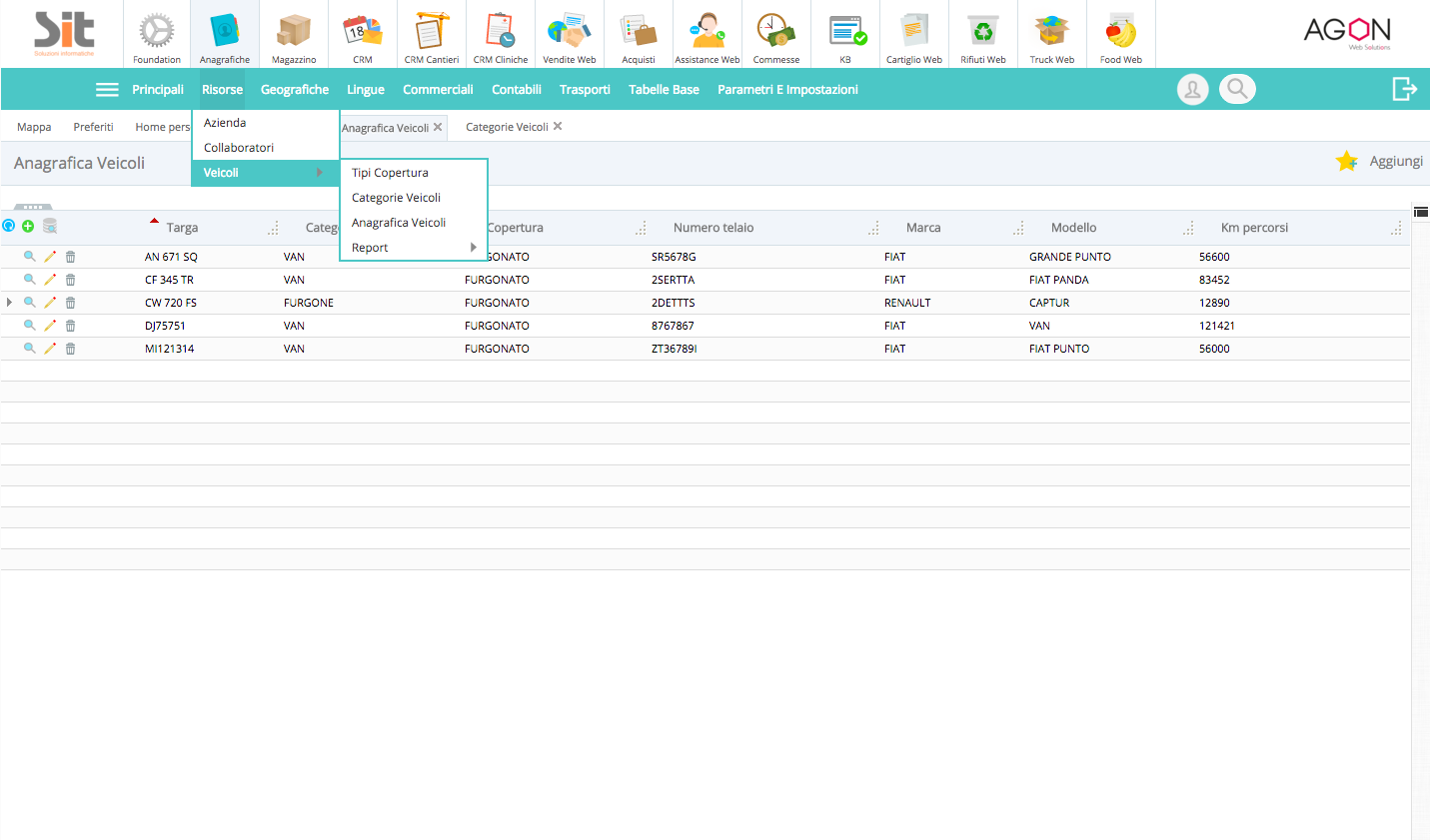Expand the Veicoli submenu arrow
Viewport: 1430px width, 840px height.
[x=320, y=173]
